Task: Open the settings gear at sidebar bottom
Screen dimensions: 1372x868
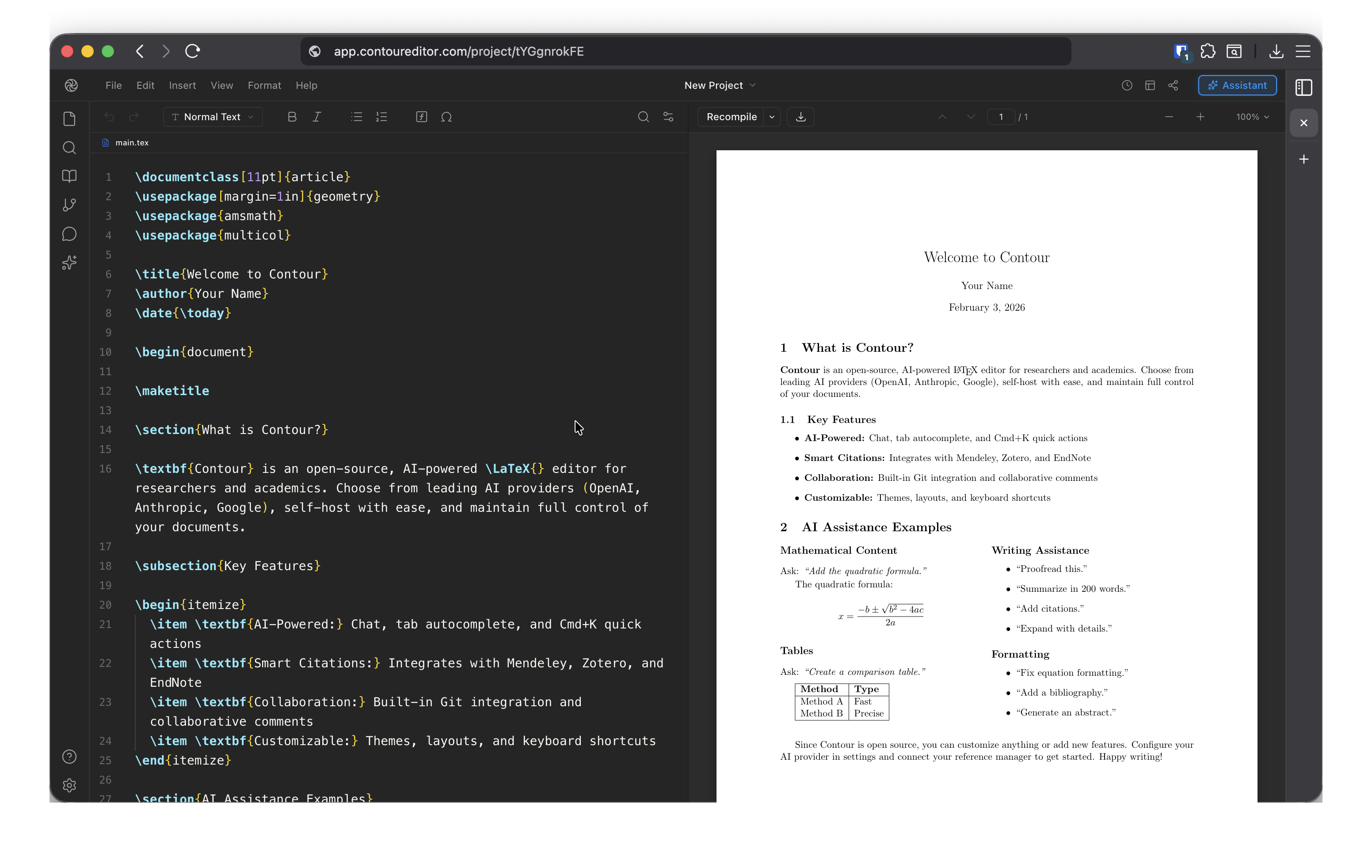Action: coord(69,785)
